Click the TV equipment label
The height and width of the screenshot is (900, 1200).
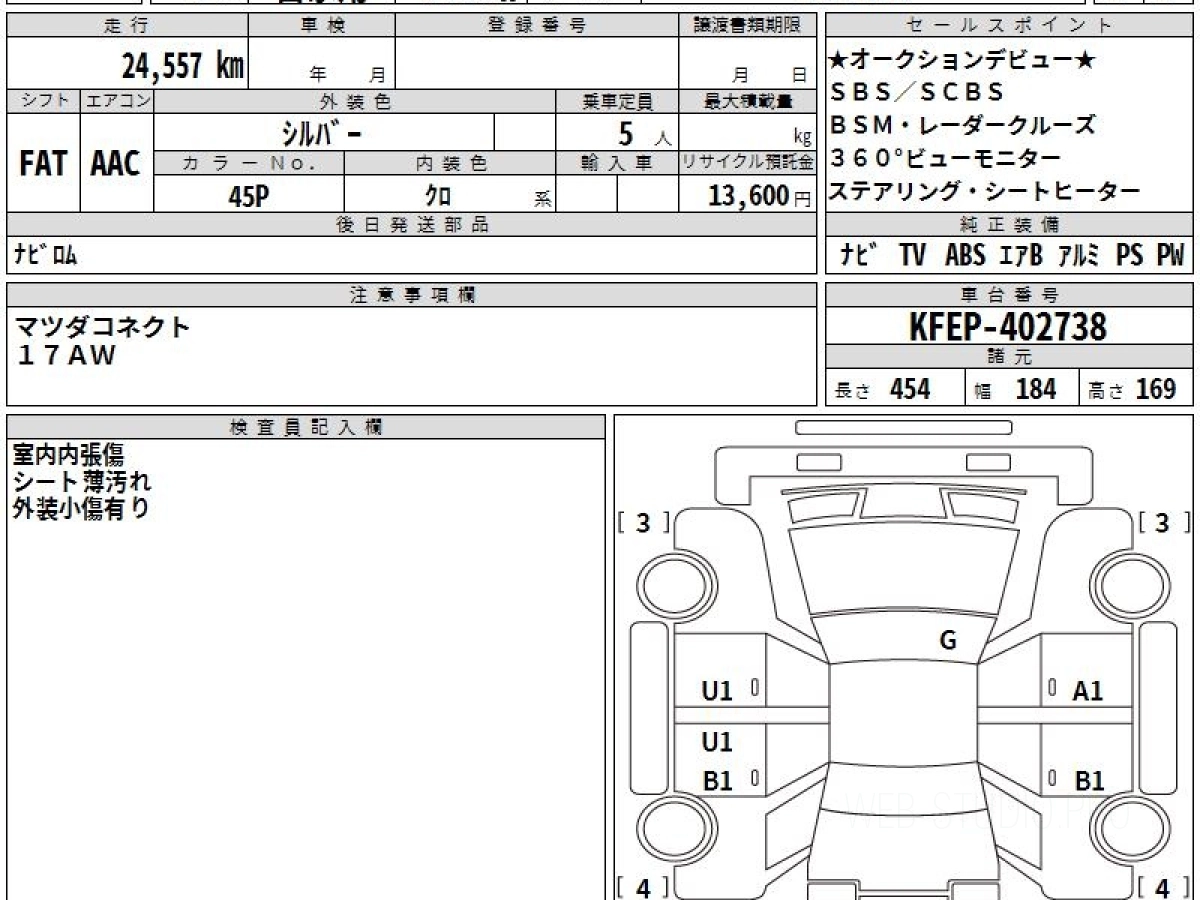[x=911, y=256]
